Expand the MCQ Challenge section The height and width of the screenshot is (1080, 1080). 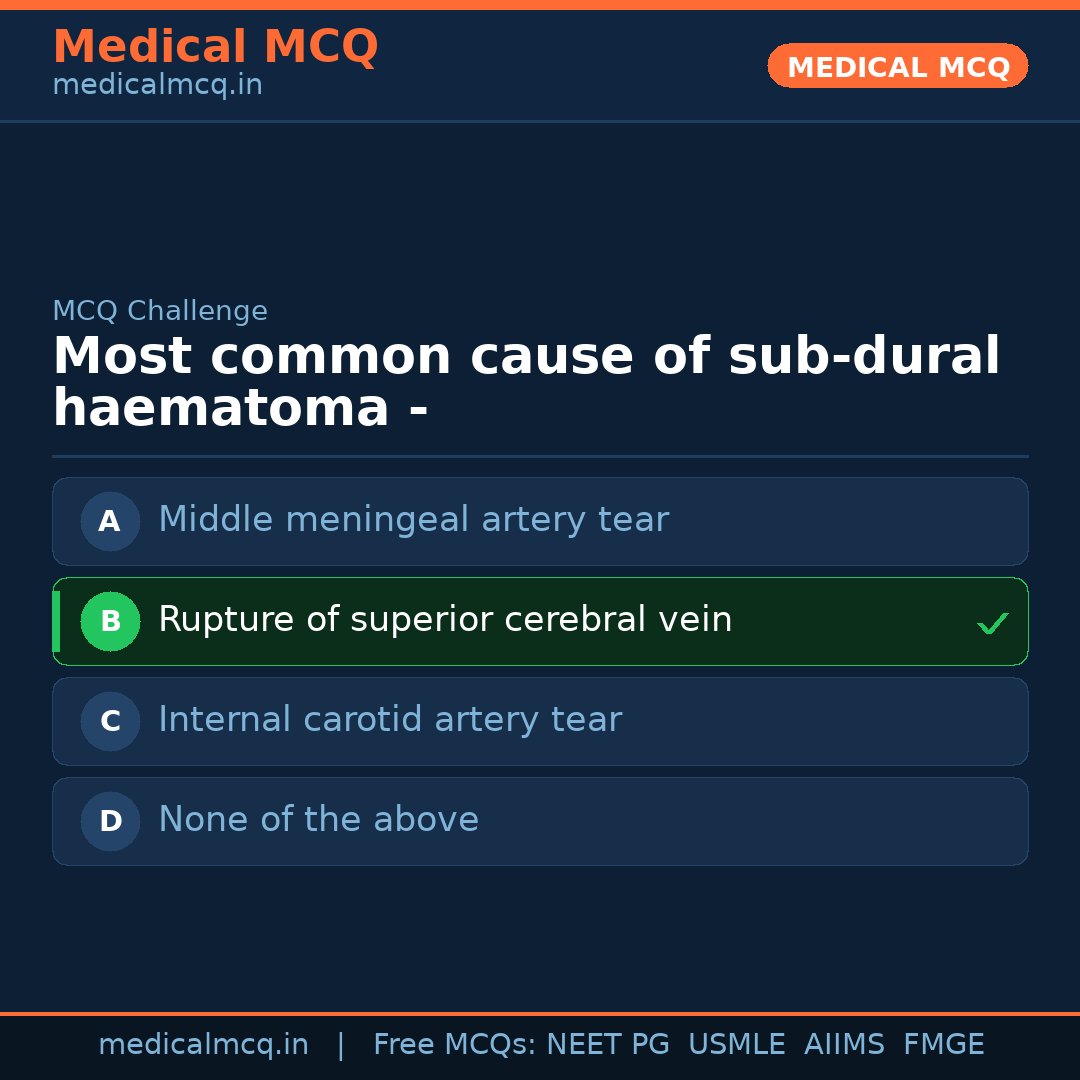tap(160, 311)
